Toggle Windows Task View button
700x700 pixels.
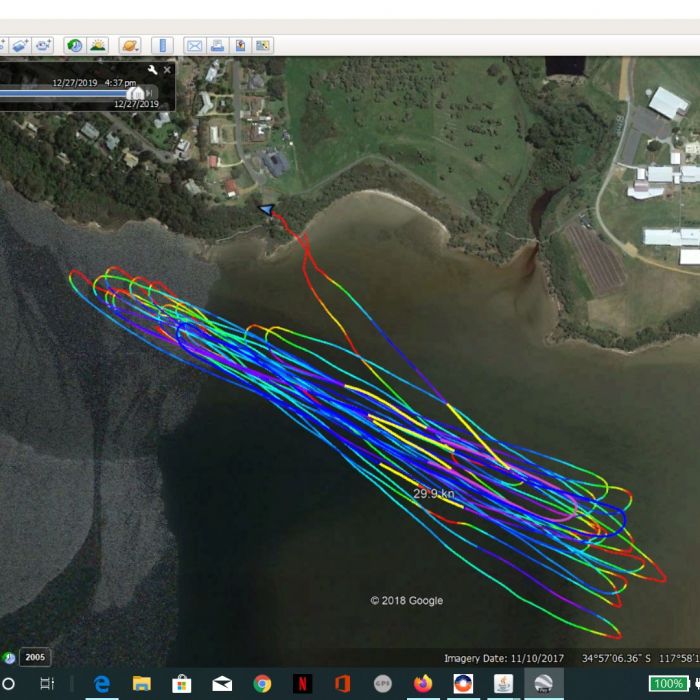(47, 684)
